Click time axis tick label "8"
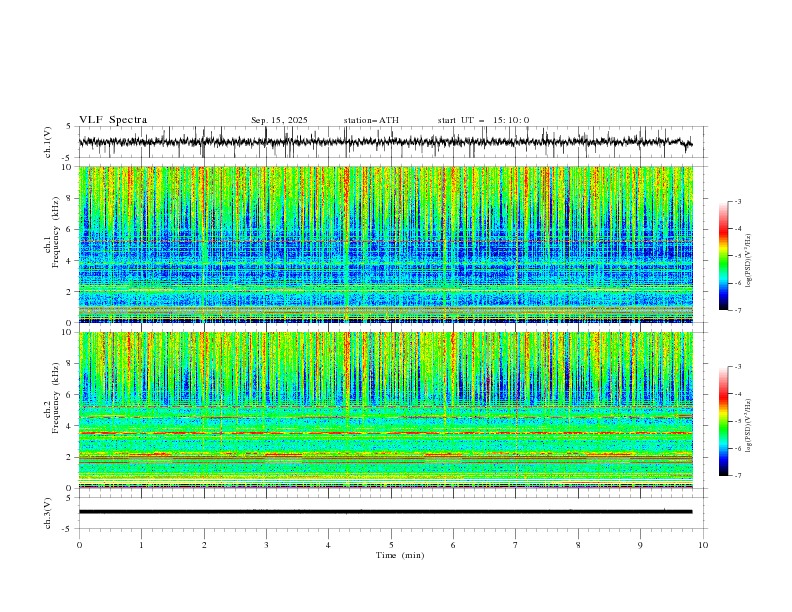This screenshot has height=612, width=792. click(x=578, y=545)
